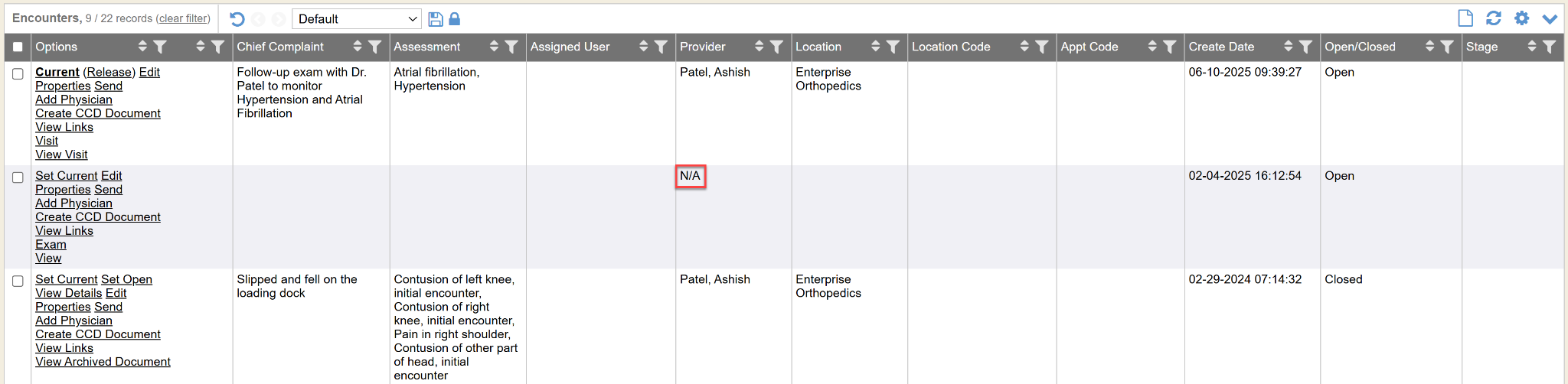Collapse the Encounters panel chevron
1568x384 pixels.
click(1550, 19)
